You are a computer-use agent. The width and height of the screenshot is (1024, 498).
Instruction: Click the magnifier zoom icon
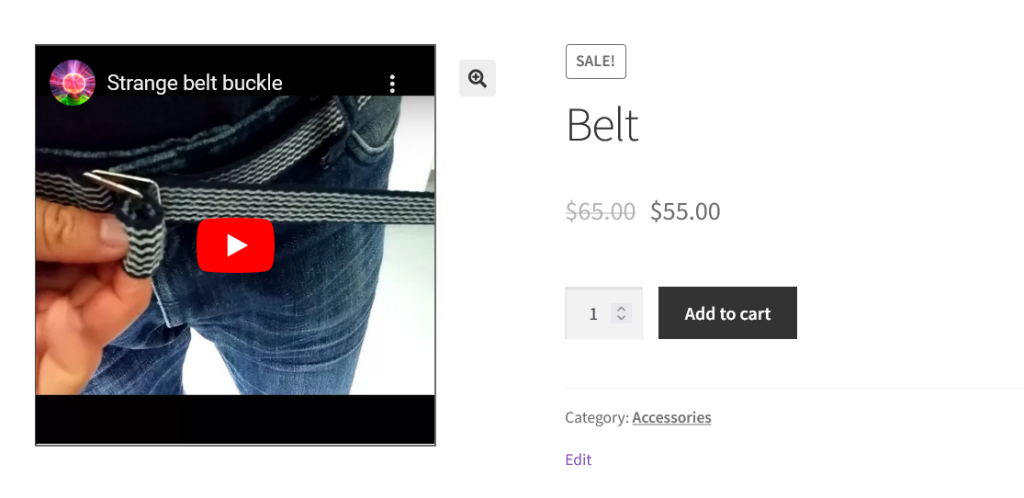[477, 78]
